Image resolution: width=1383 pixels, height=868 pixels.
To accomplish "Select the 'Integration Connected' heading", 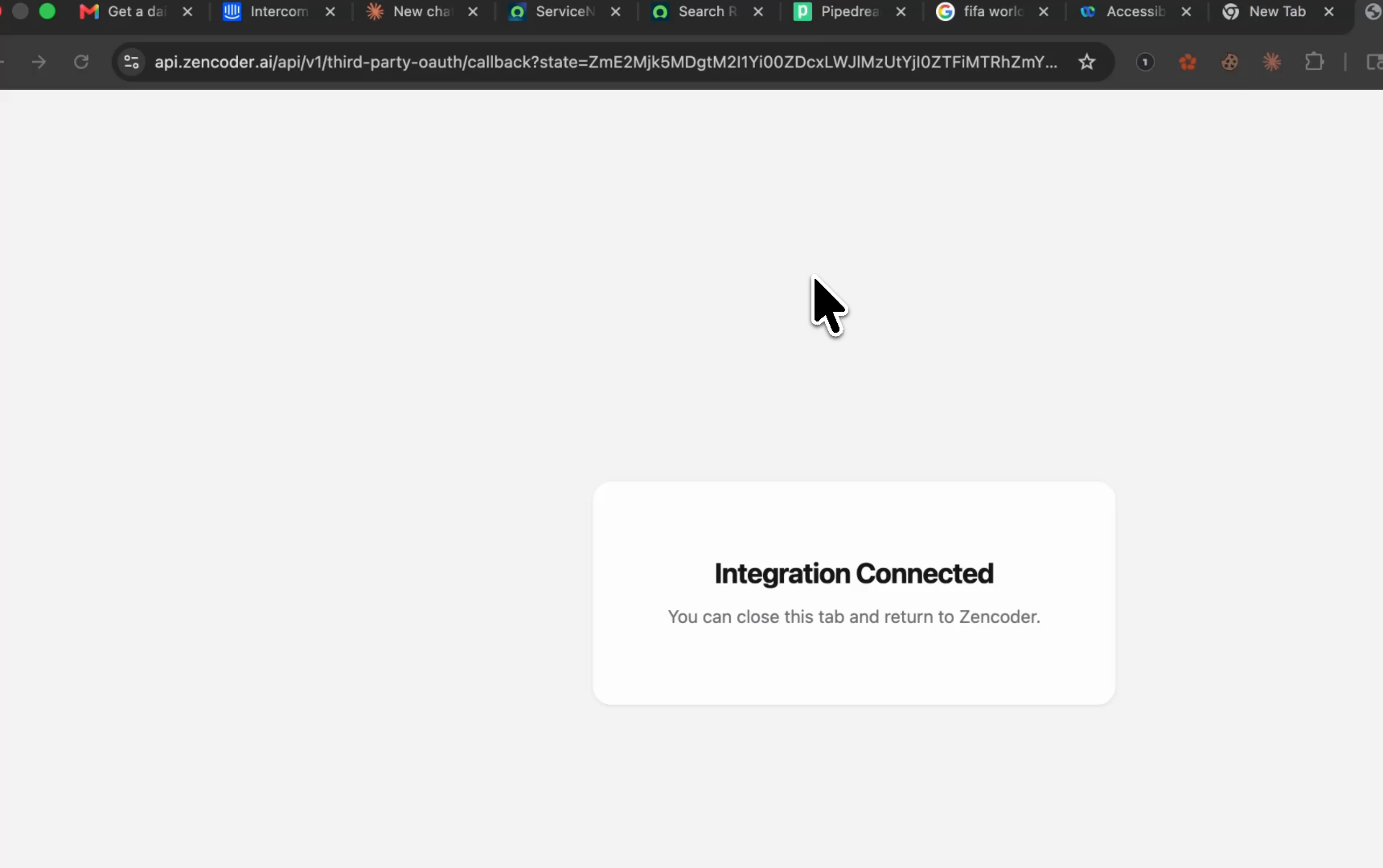I will click(854, 574).
